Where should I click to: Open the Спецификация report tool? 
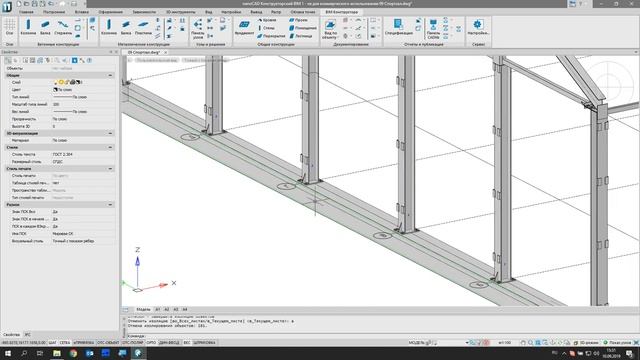pos(399,27)
